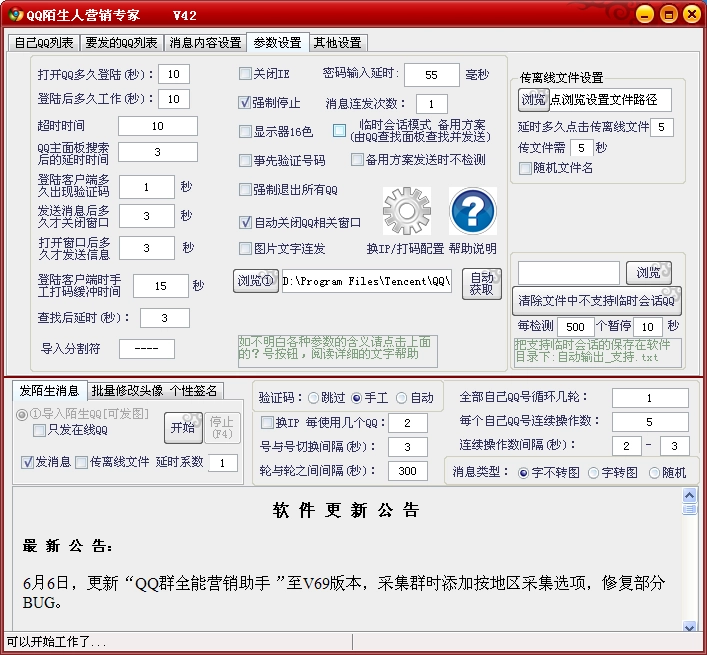The height and width of the screenshot is (655, 707).
Task: Click the 超时时间 input field
Action: click(158, 126)
